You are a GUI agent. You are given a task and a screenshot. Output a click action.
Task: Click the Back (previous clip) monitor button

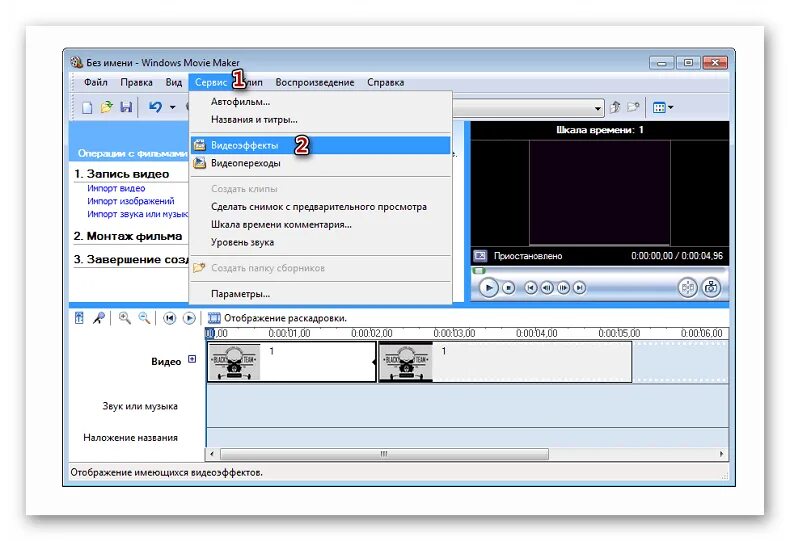point(531,288)
